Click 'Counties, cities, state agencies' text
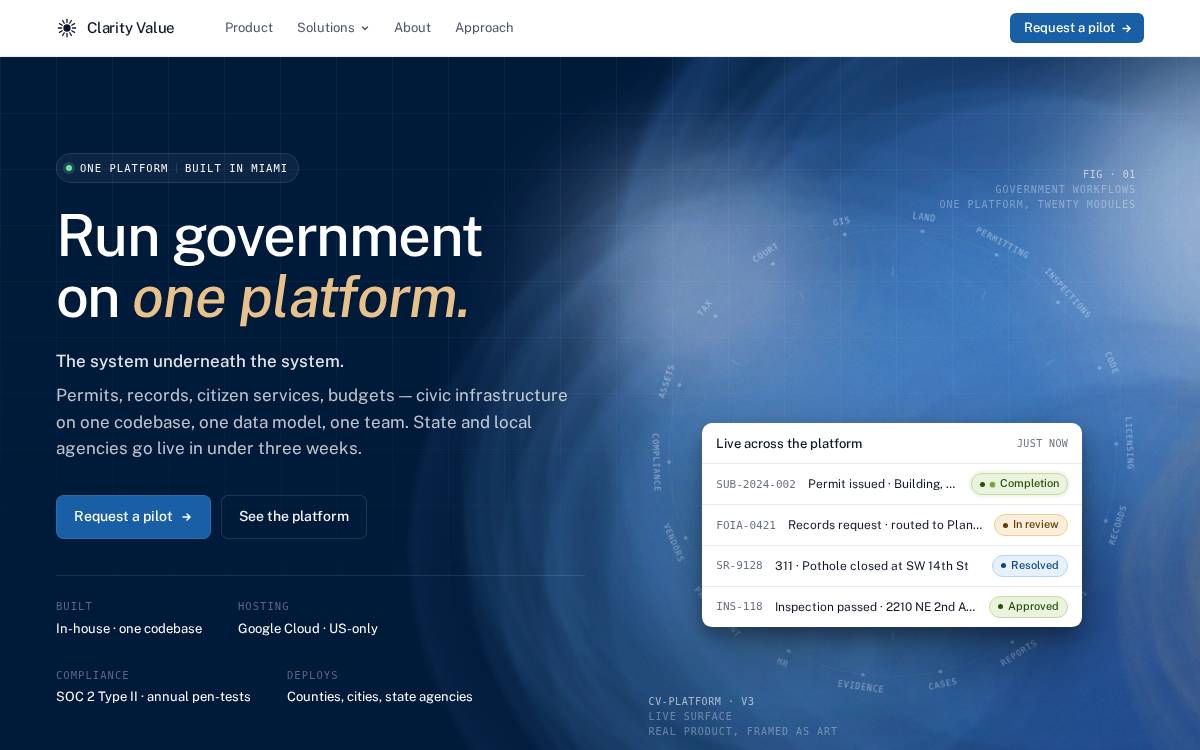This screenshot has height=750, width=1200. coord(380,697)
